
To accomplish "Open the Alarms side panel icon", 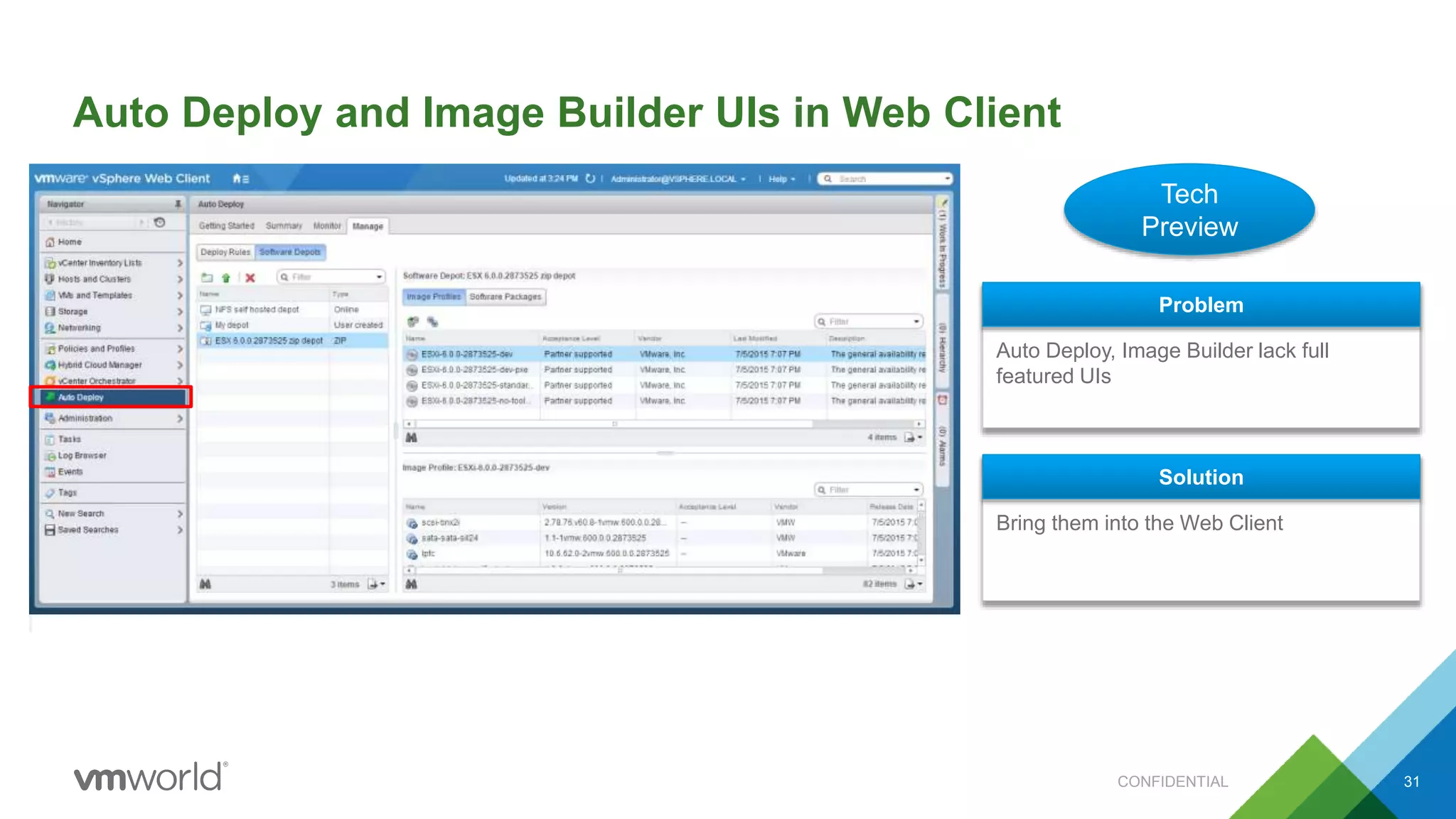I will point(943,400).
